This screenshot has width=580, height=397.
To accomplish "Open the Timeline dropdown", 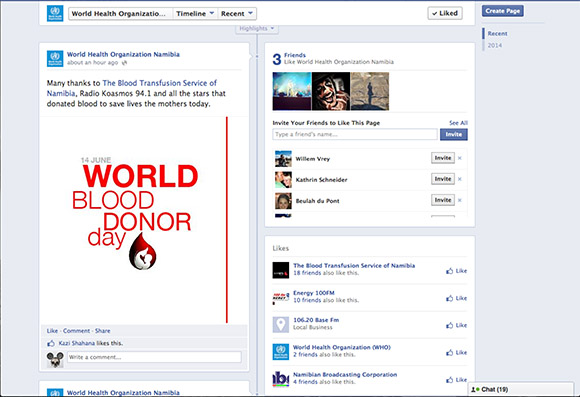I will click(x=195, y=14).
